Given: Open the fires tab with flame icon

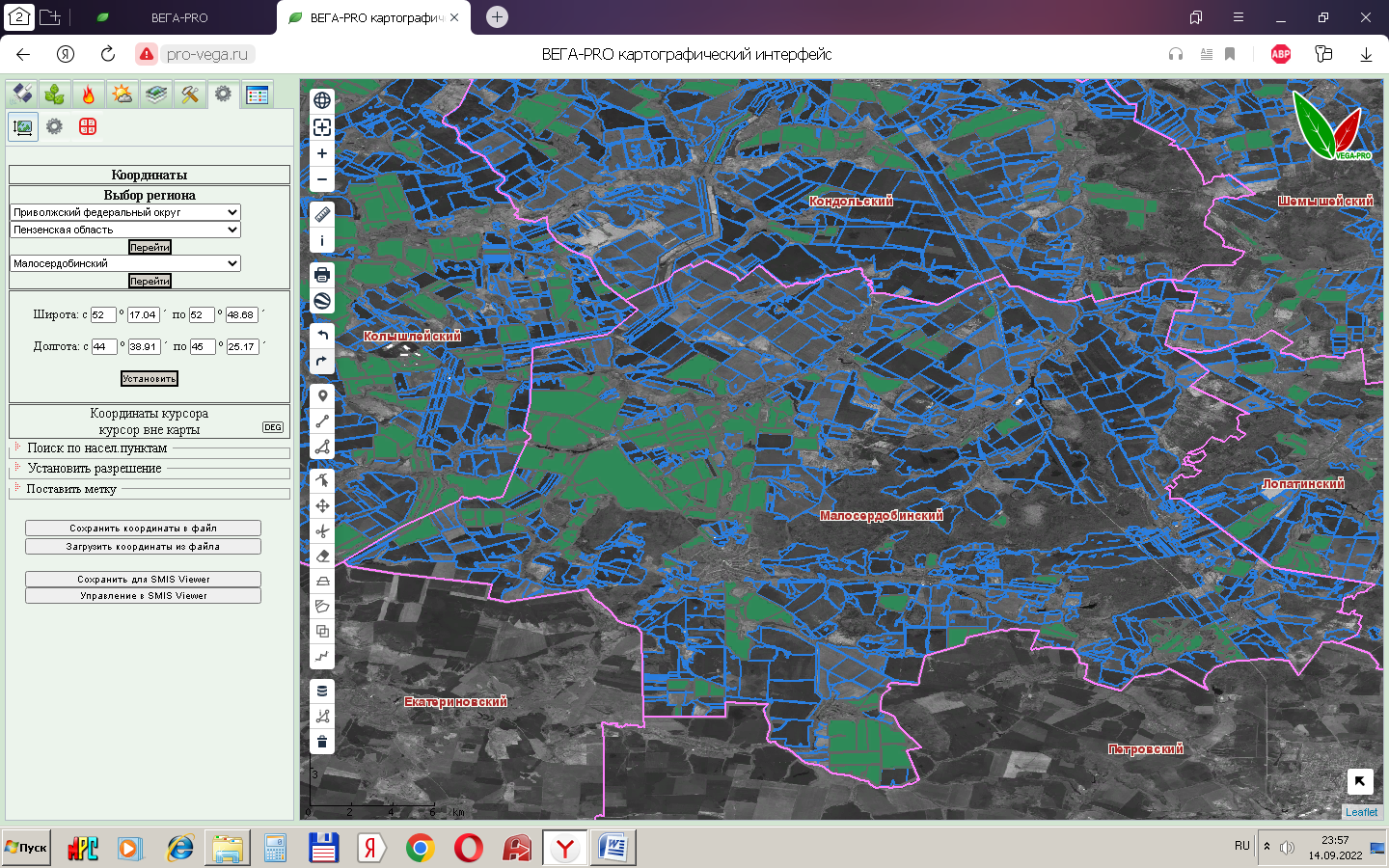Looking at the screenshot, I should click(89, 94).
